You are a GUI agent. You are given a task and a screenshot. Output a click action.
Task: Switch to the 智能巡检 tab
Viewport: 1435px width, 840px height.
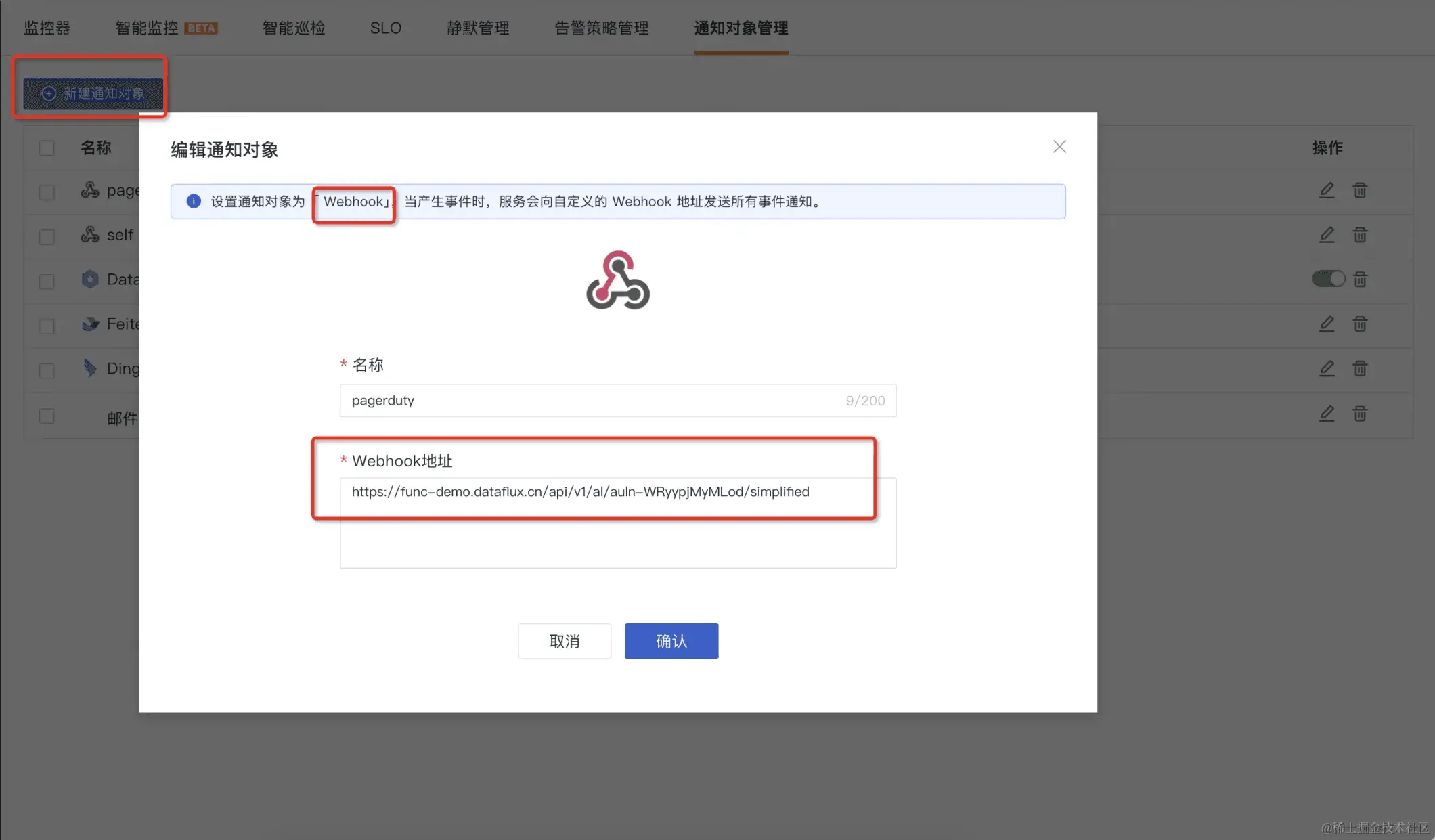294,28
